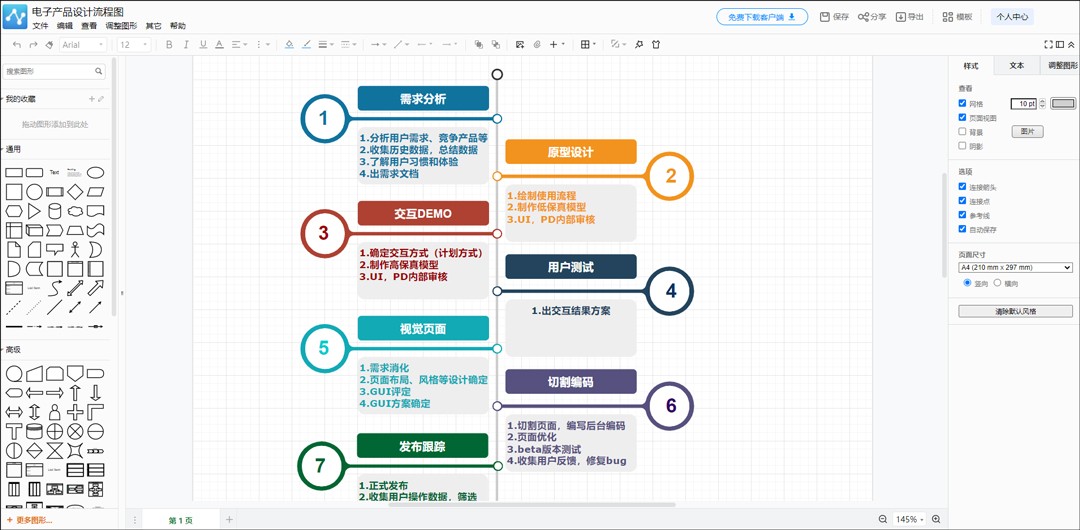Image resolution: width=1080 pixels, height=530 pixels.
Task: Click the fullscreen icon
Action: click(1048, 45)
